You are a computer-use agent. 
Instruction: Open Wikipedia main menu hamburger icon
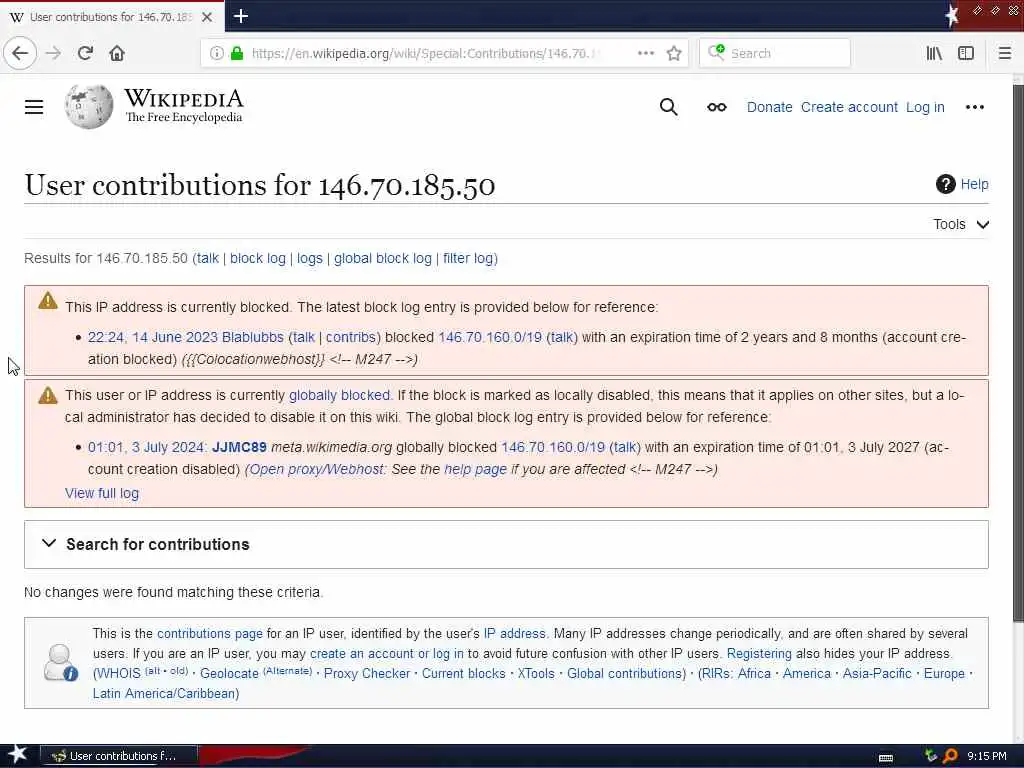pos(34,107)
